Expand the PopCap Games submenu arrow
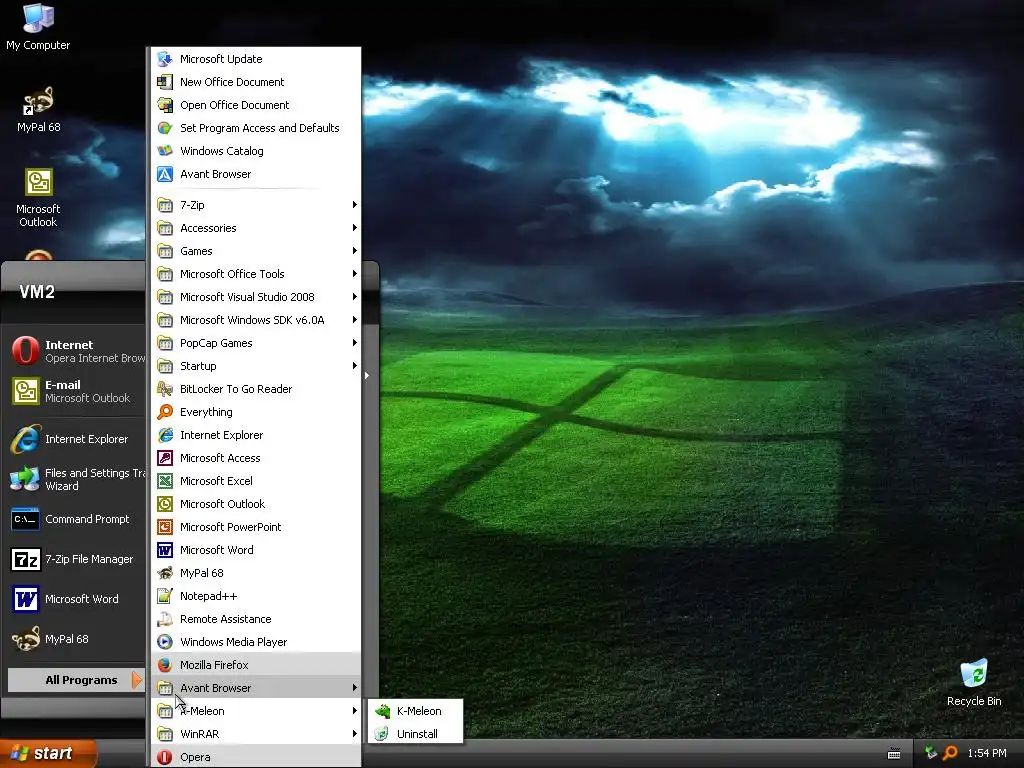 coord(355,343)
